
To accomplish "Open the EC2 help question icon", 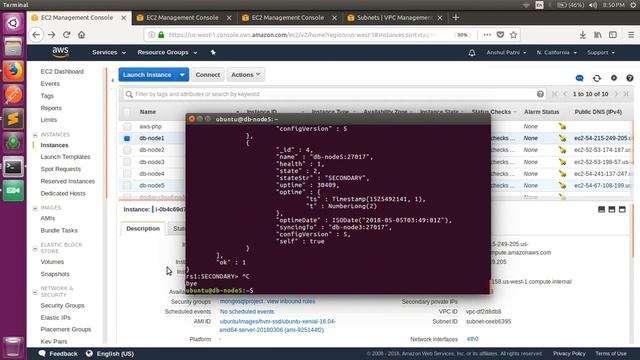I will click(630, 78).
